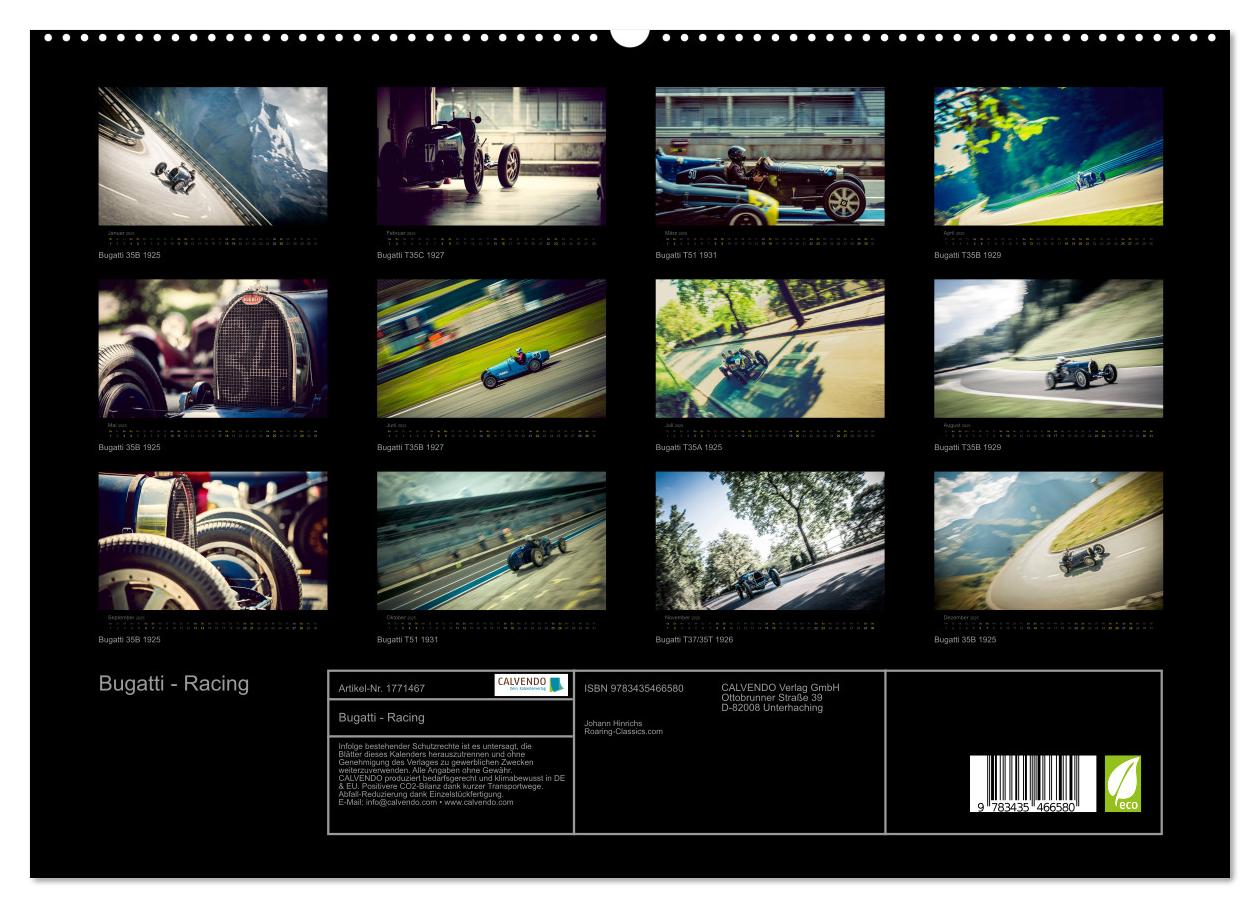The height and width of the screenshot is (908, 1260).
Task: Click "Bugatti - Racing" inside the info box
Action: (382, 717)
